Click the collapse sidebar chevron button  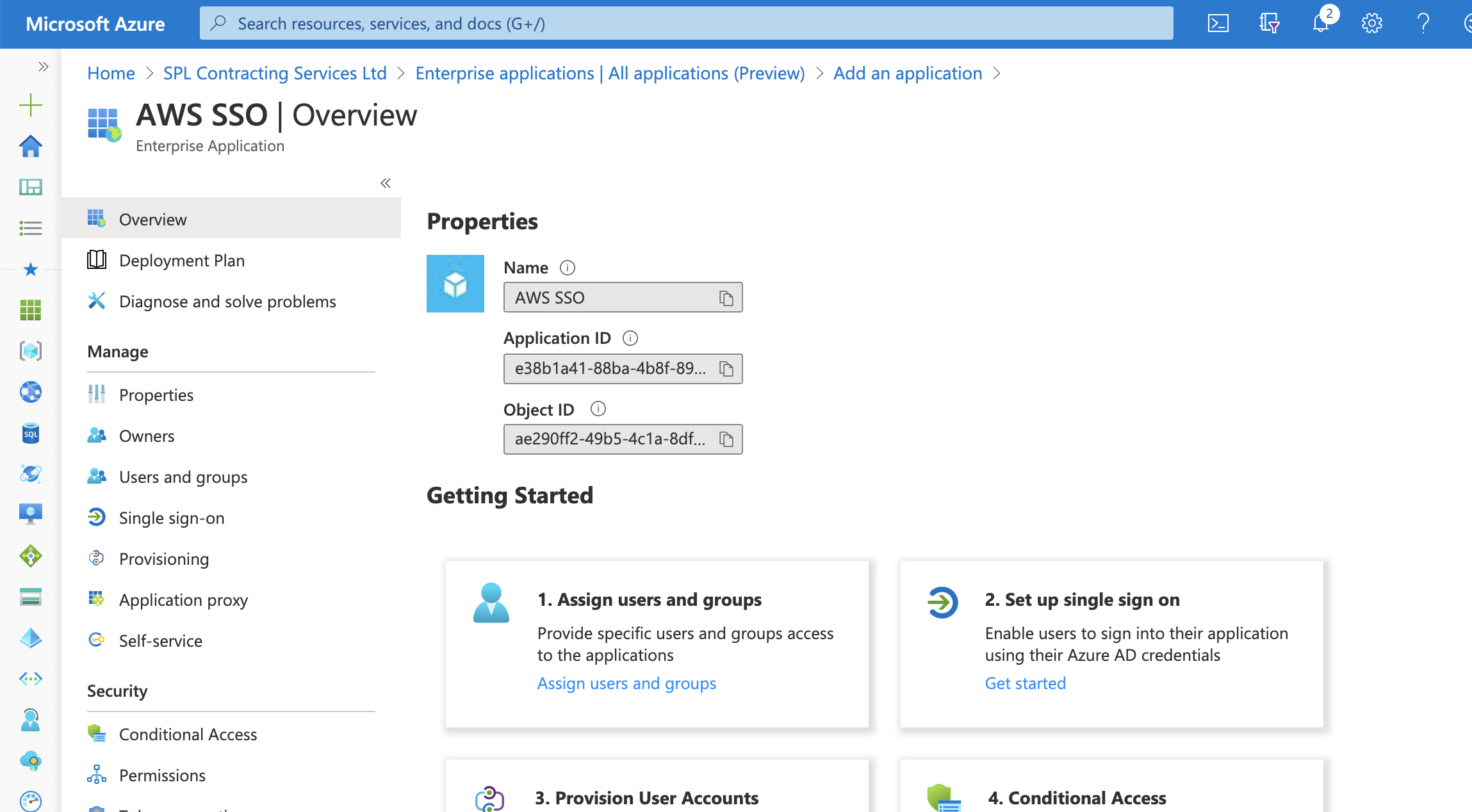pos(386,183)
